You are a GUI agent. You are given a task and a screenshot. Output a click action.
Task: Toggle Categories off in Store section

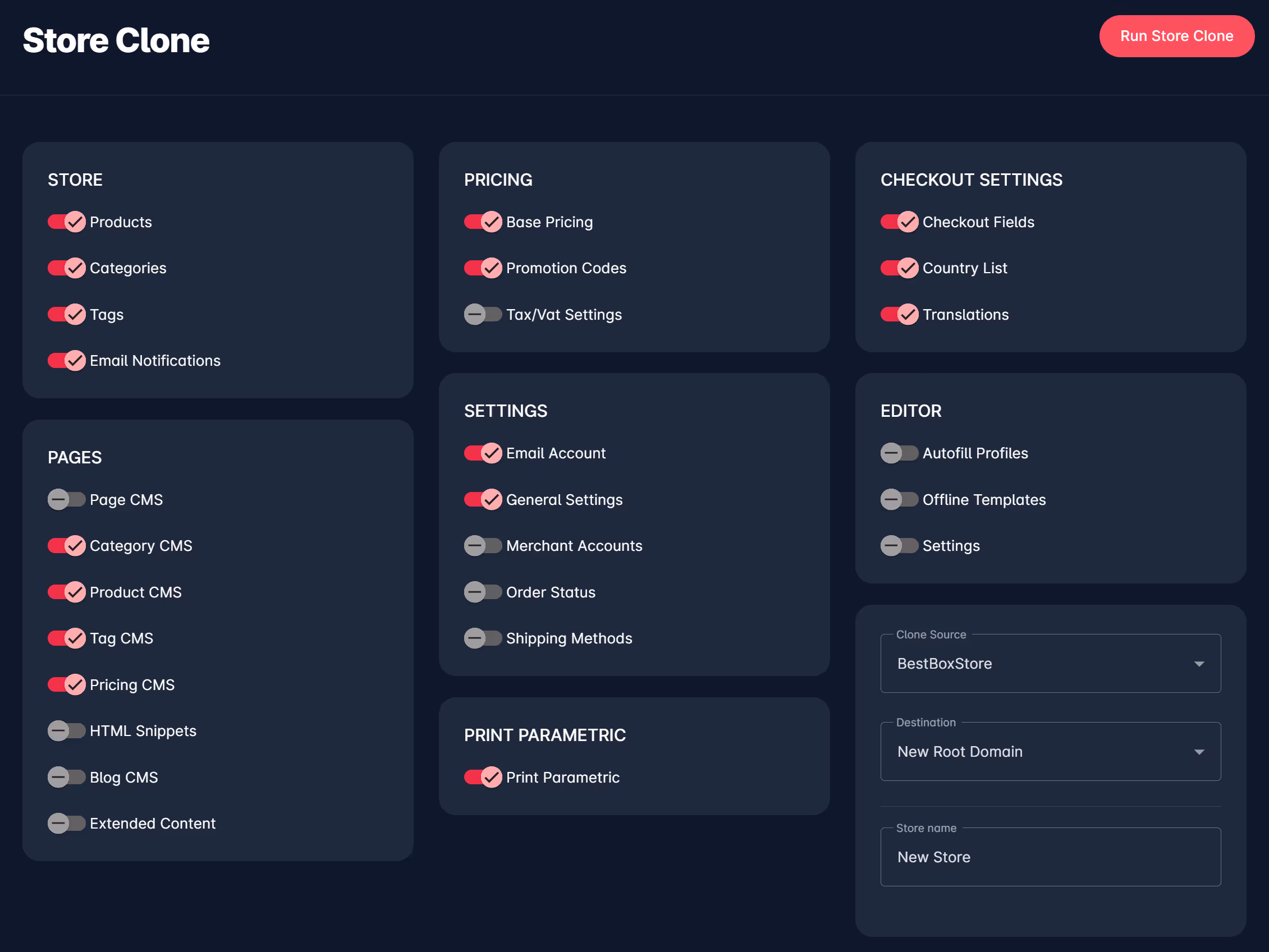67,268
